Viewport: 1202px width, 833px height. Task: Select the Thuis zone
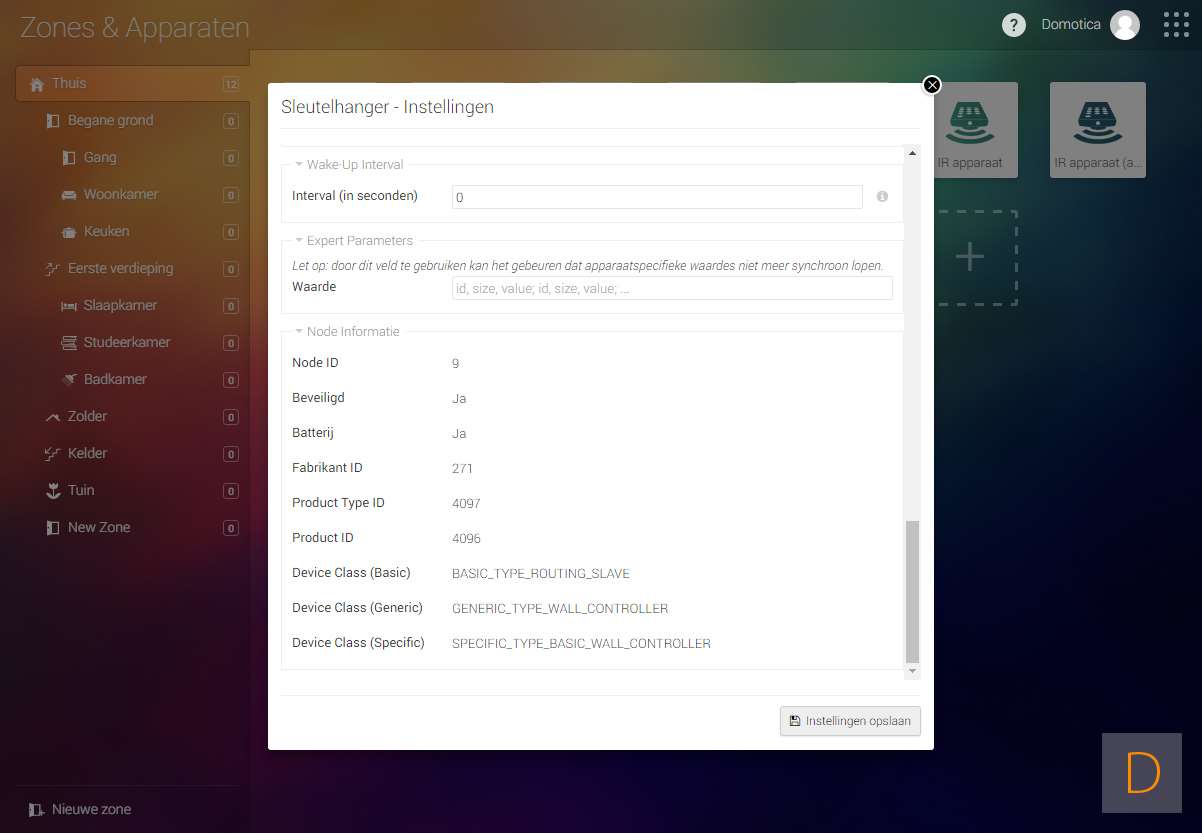click(69, 84)
